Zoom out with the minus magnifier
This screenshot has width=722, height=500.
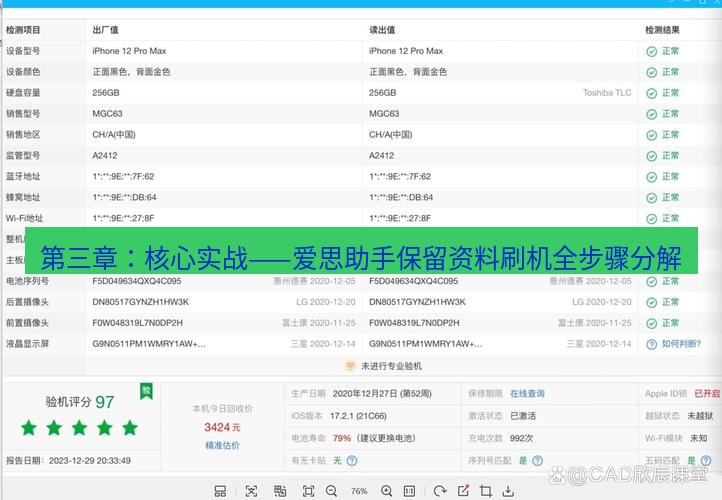click(x=331, y=491)
